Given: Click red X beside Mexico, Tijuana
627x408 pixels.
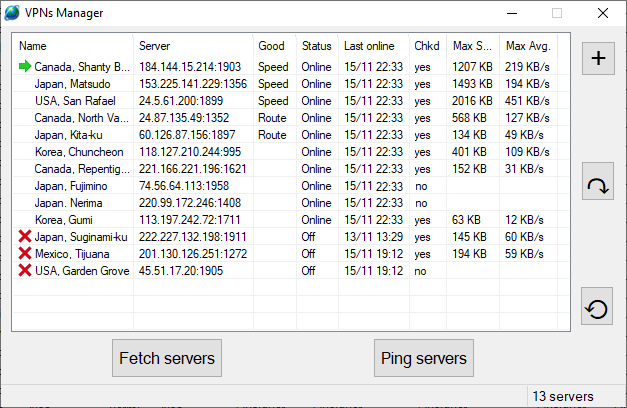Looking at the screenshot, I should click(25, 254).
